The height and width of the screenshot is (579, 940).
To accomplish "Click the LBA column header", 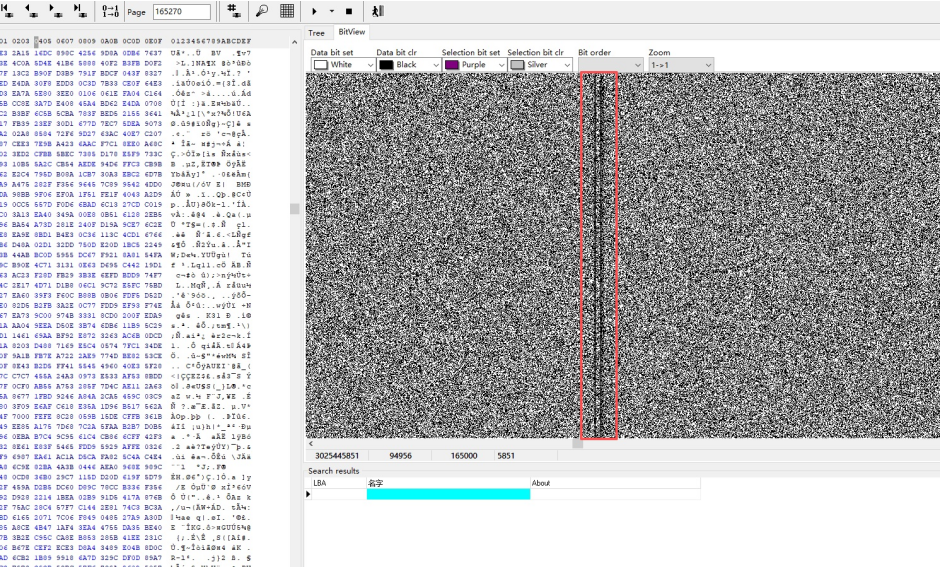I will 339,483.
